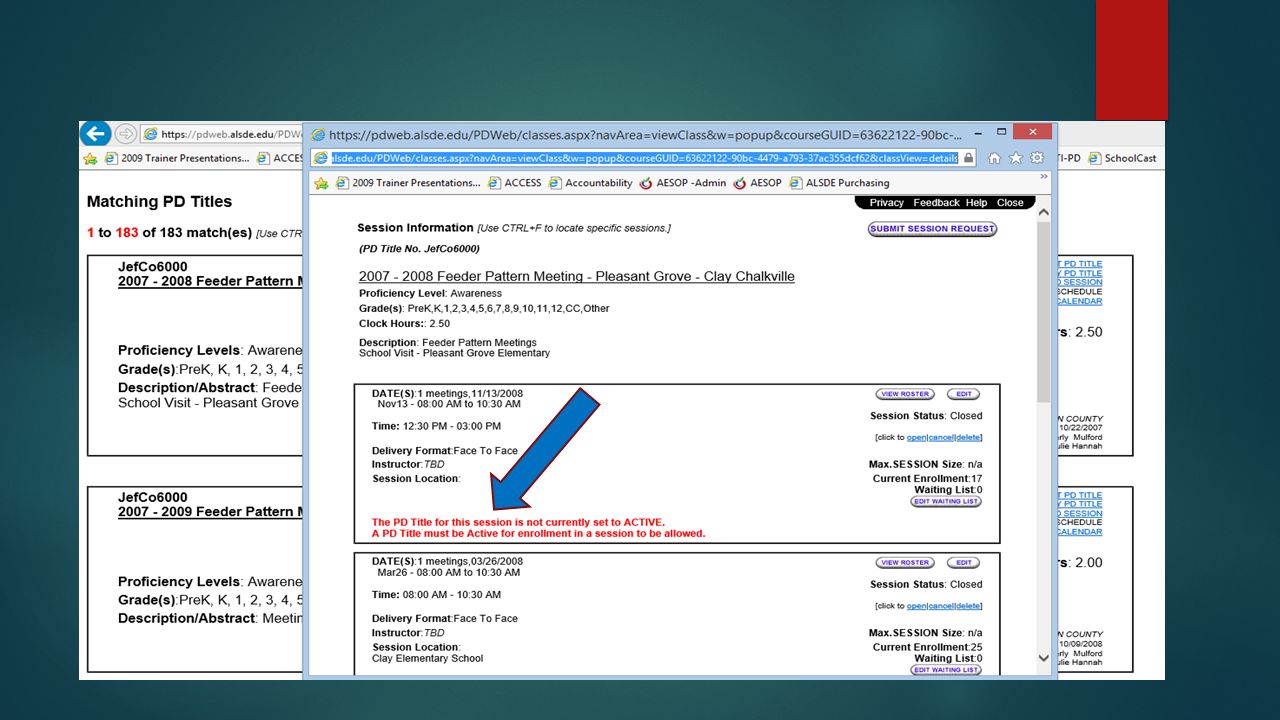The image size is (1280, 720).
Task: Click View Roster for the 11/13/2008 session
Action: pos(905,394)
